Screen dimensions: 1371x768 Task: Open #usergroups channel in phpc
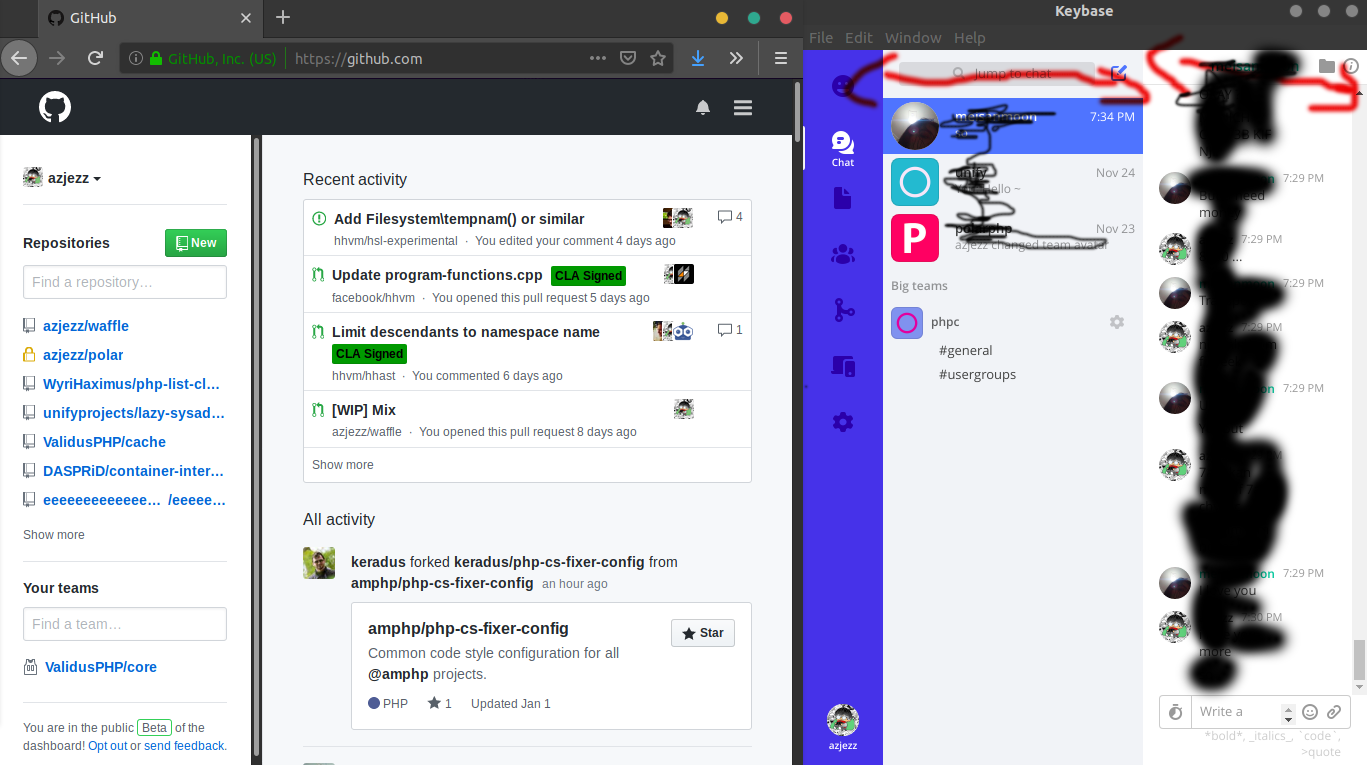pyautogui.click(x=977, y=374)
